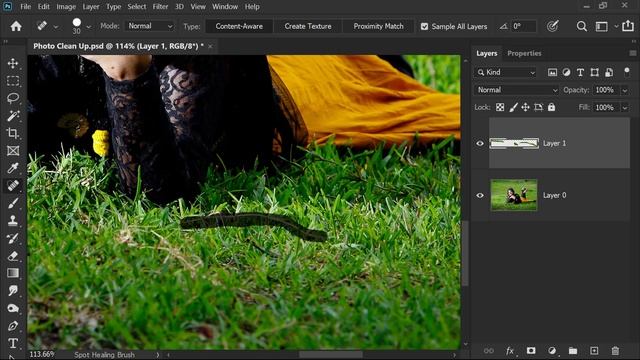Select the Crop tool

[13, 133]
